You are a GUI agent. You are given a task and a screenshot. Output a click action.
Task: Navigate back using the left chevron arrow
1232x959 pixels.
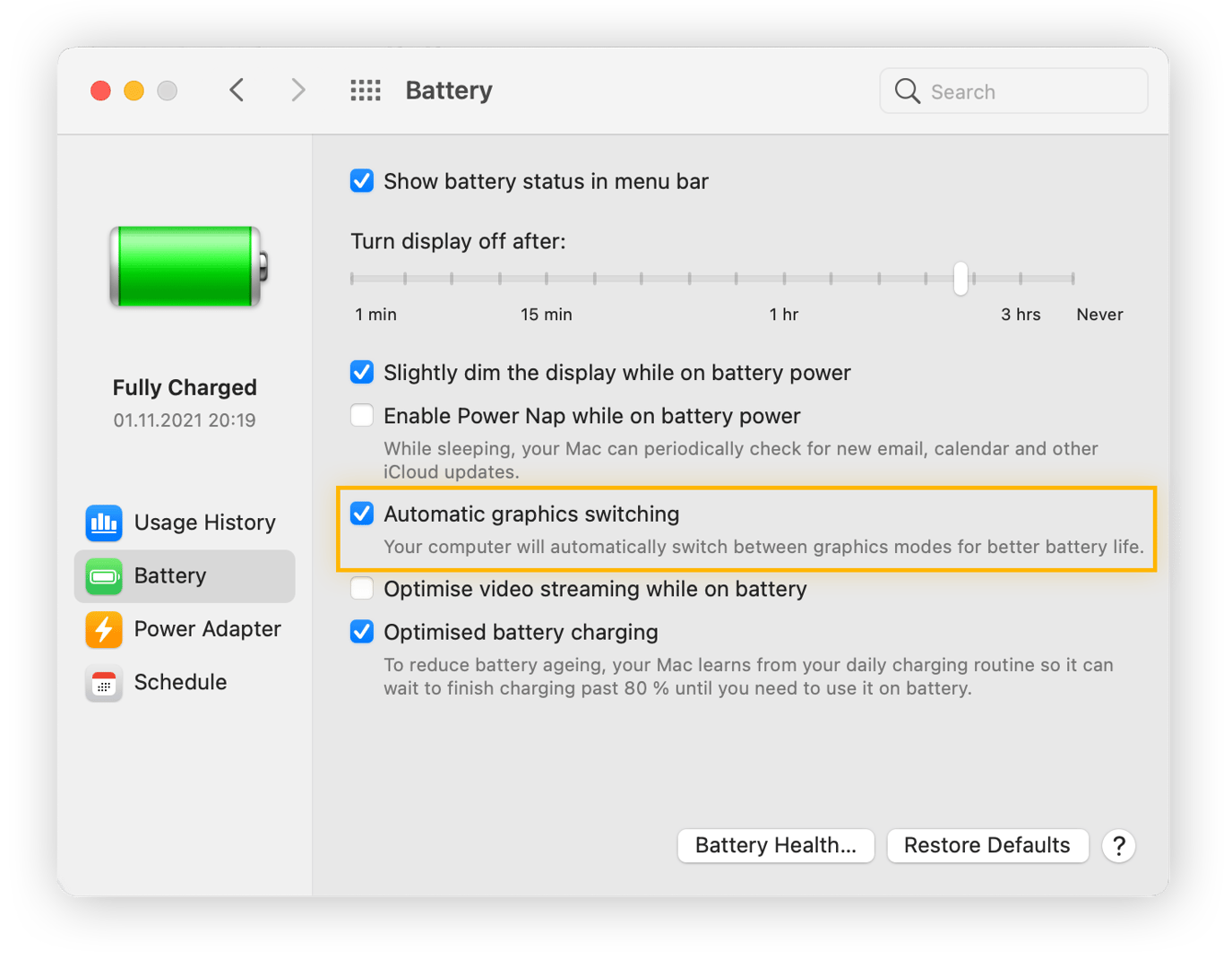coord(237,90)
